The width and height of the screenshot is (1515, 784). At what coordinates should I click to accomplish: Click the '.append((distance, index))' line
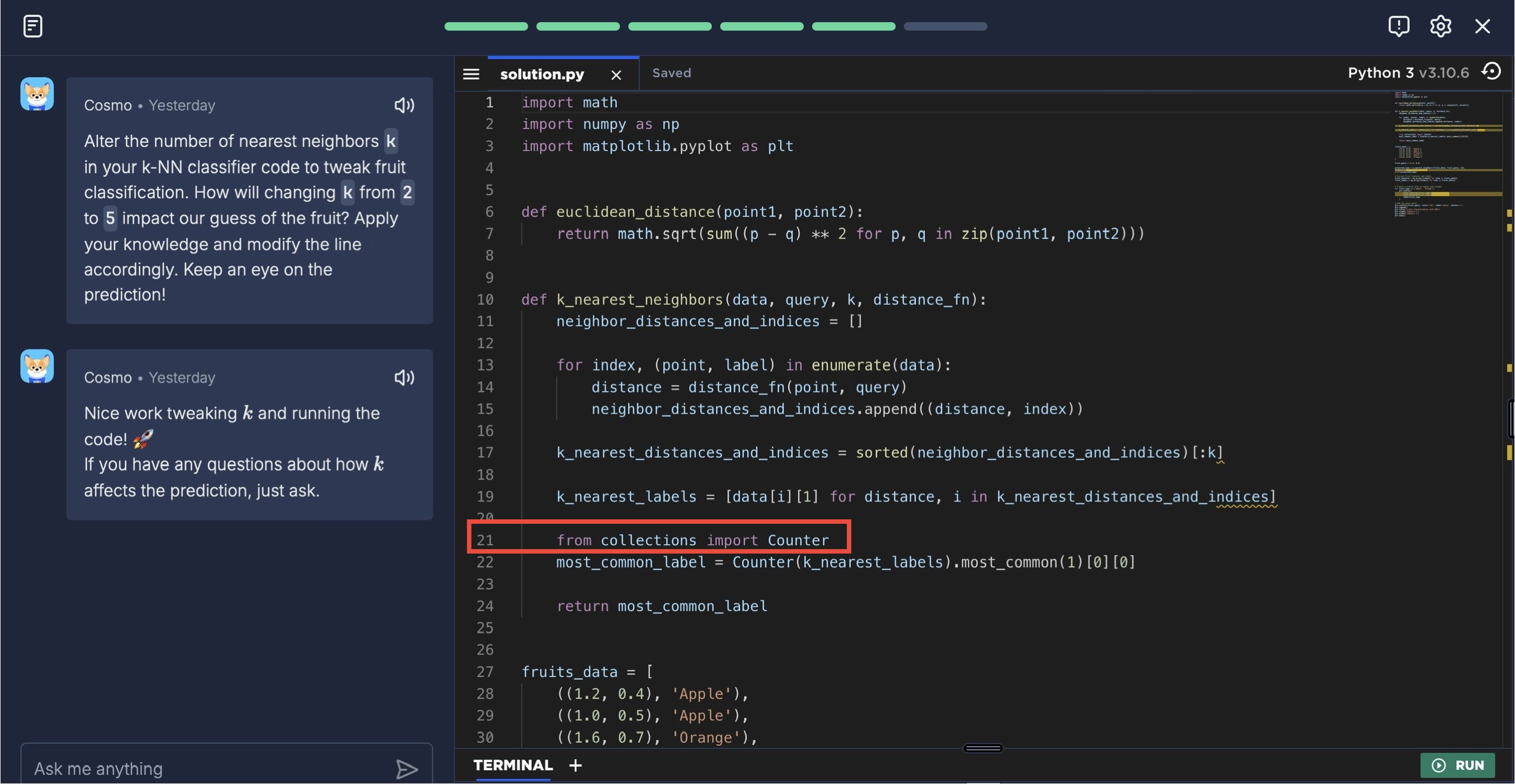point(837,409)
